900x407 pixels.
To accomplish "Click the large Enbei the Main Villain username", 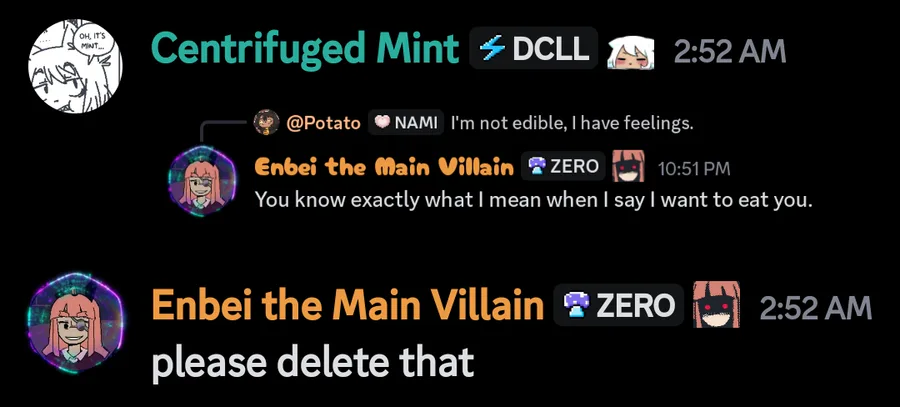I will click(x=348, y=304).
